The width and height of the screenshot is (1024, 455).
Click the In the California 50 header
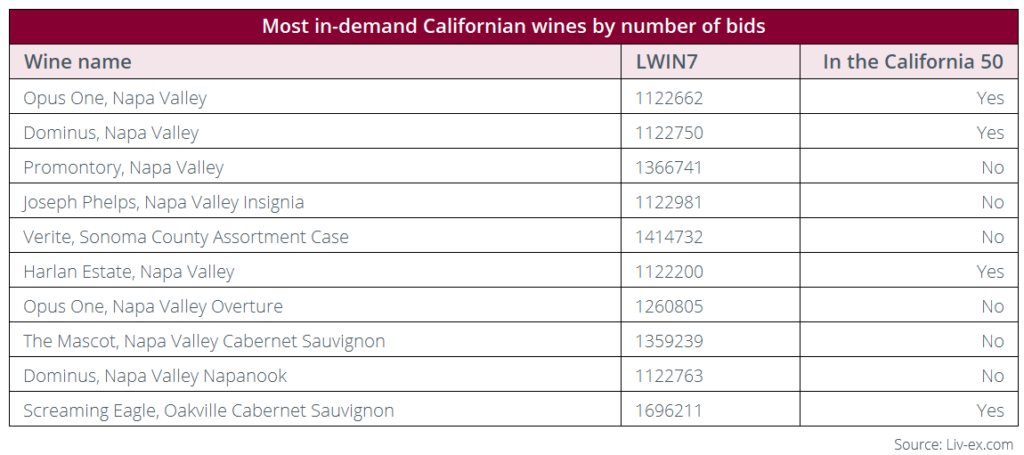click(913, 61)
